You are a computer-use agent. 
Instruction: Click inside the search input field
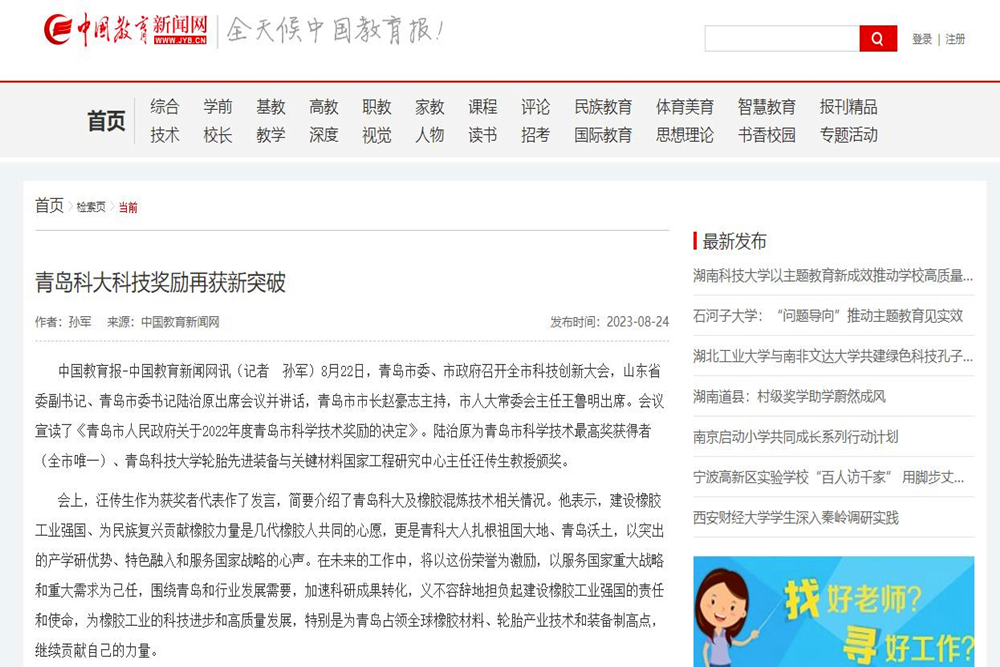781,39
